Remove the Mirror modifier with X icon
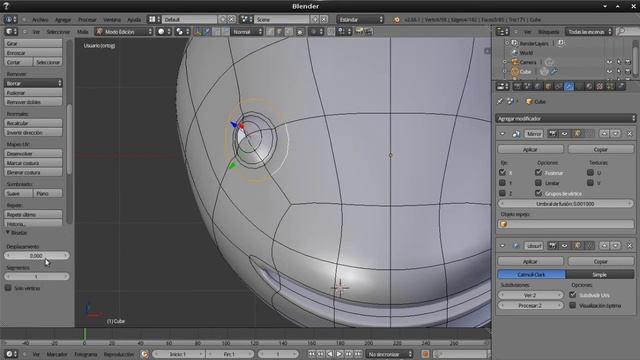This screenshot has height=360, width=640. [x=629, y=133]
